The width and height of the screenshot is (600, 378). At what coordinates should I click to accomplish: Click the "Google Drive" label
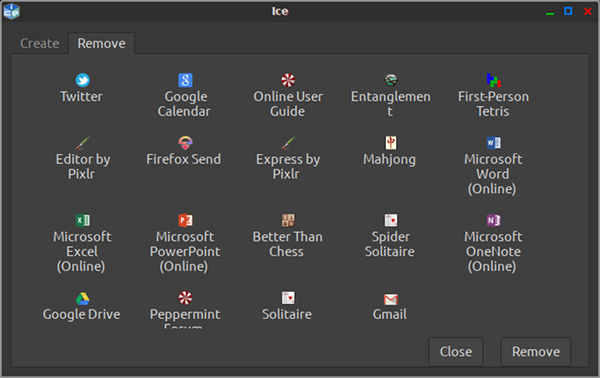click(82, 314)
